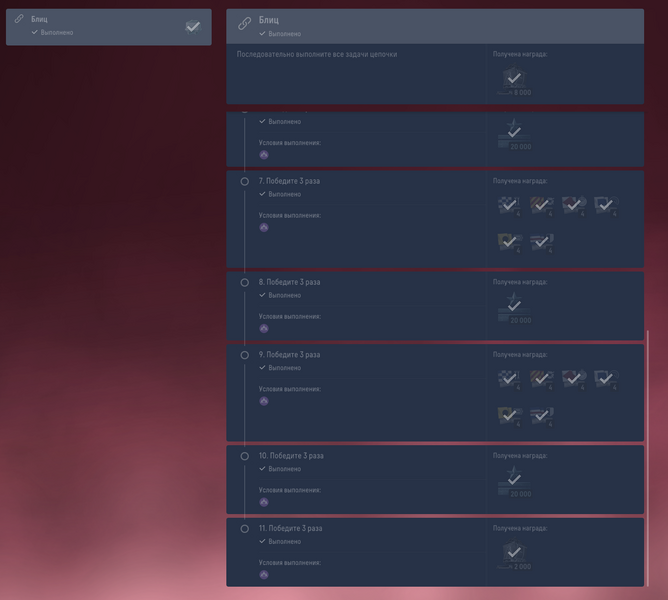Click the purple condition icon under task 9
668x600 pixels.
(264, 401)
